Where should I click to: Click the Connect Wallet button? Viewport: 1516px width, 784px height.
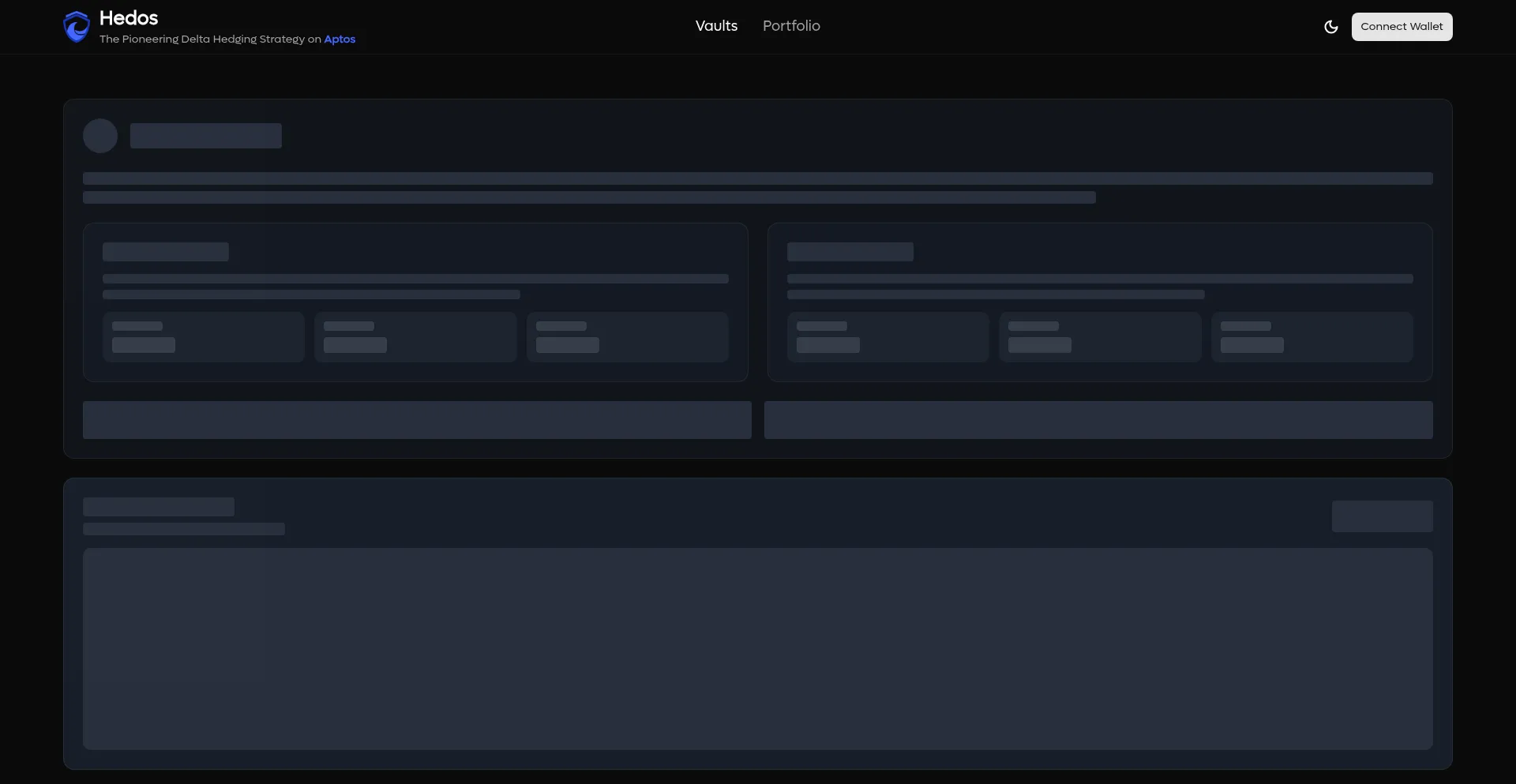1402,27
